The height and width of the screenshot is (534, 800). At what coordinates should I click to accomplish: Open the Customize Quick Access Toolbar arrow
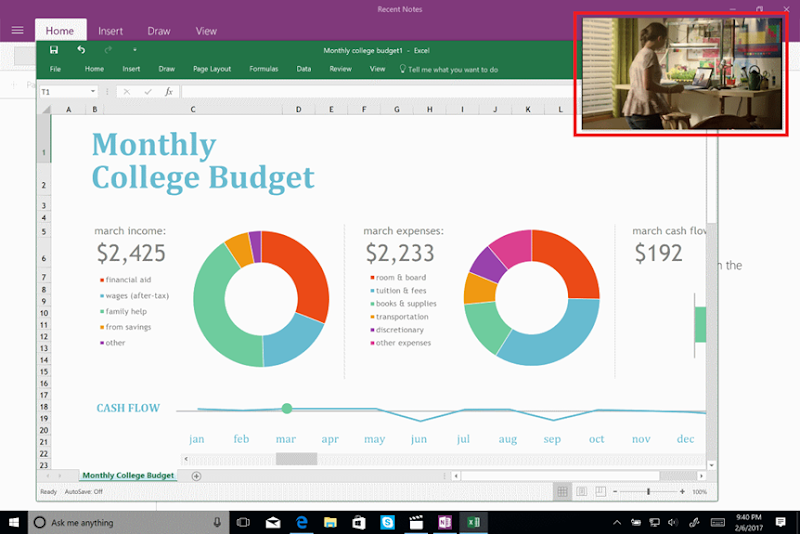135,50
